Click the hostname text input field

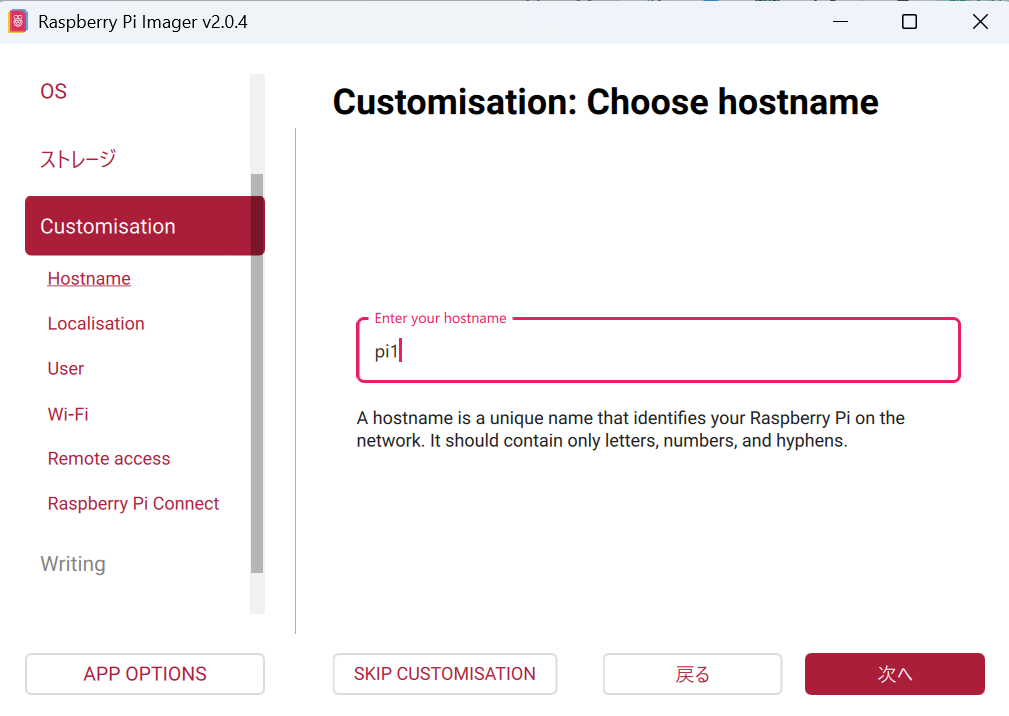point(658,352)
